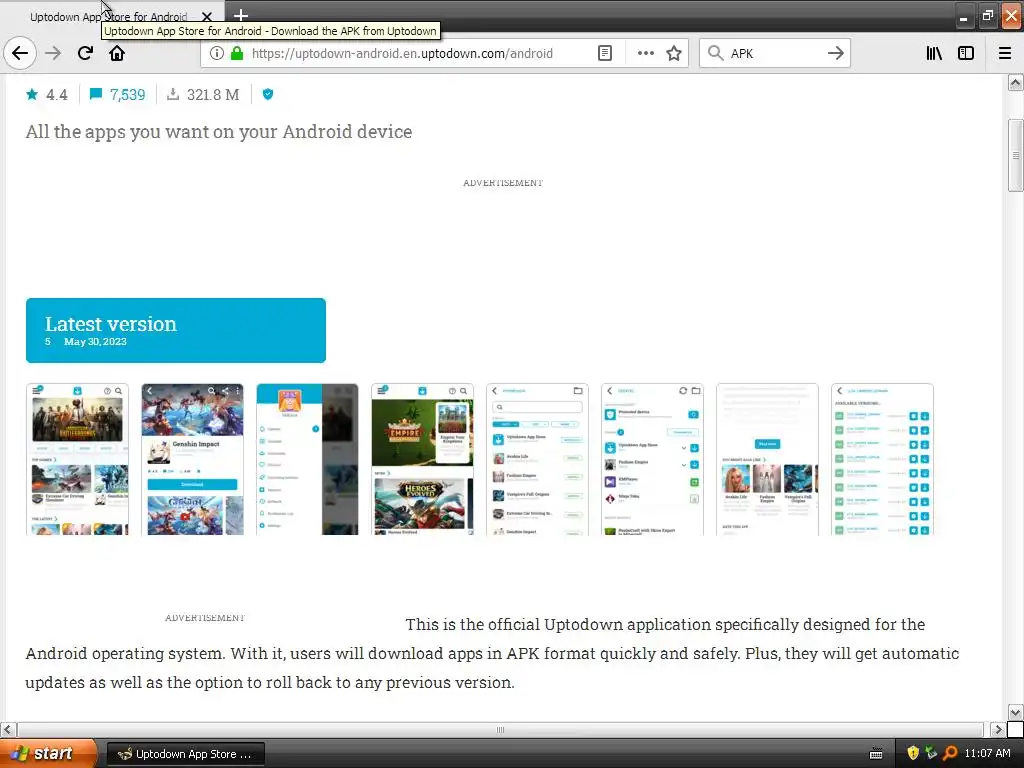Open the downloads search list screenshot

coord(537,460)
